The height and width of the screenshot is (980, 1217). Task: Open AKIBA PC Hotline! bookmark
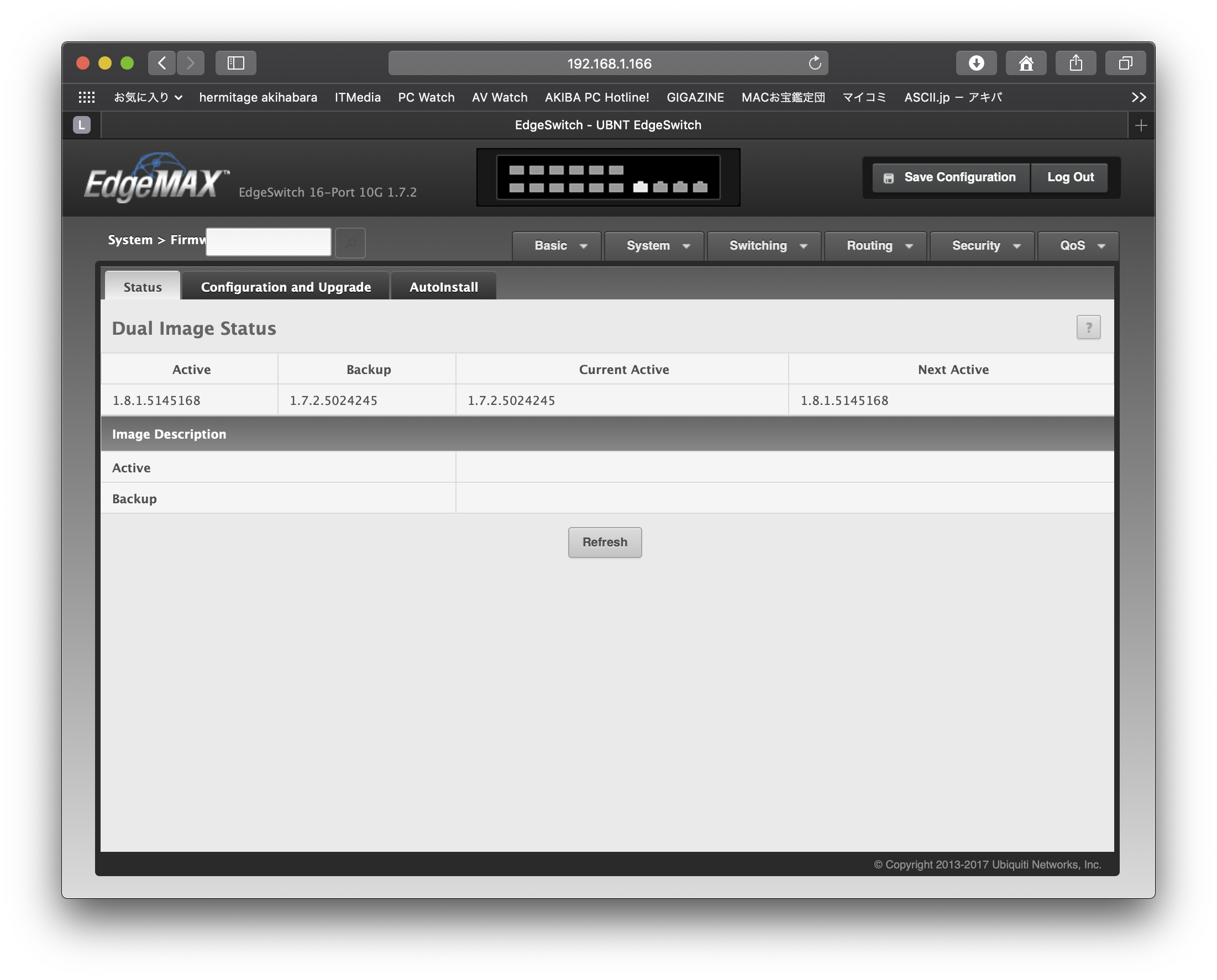[x=596, y=97]
